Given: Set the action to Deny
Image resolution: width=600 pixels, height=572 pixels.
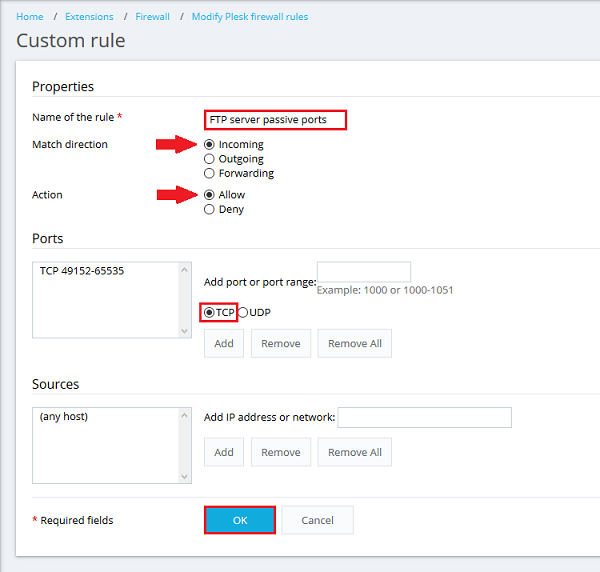Looking at the screenshot, I should point(209,210).
